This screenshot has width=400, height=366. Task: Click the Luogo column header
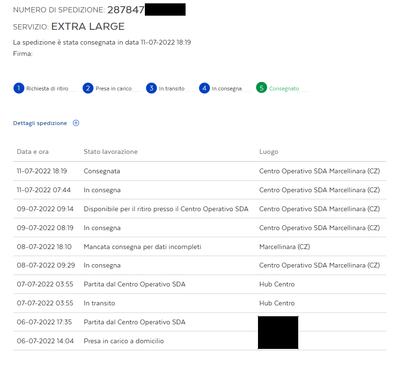269,152
